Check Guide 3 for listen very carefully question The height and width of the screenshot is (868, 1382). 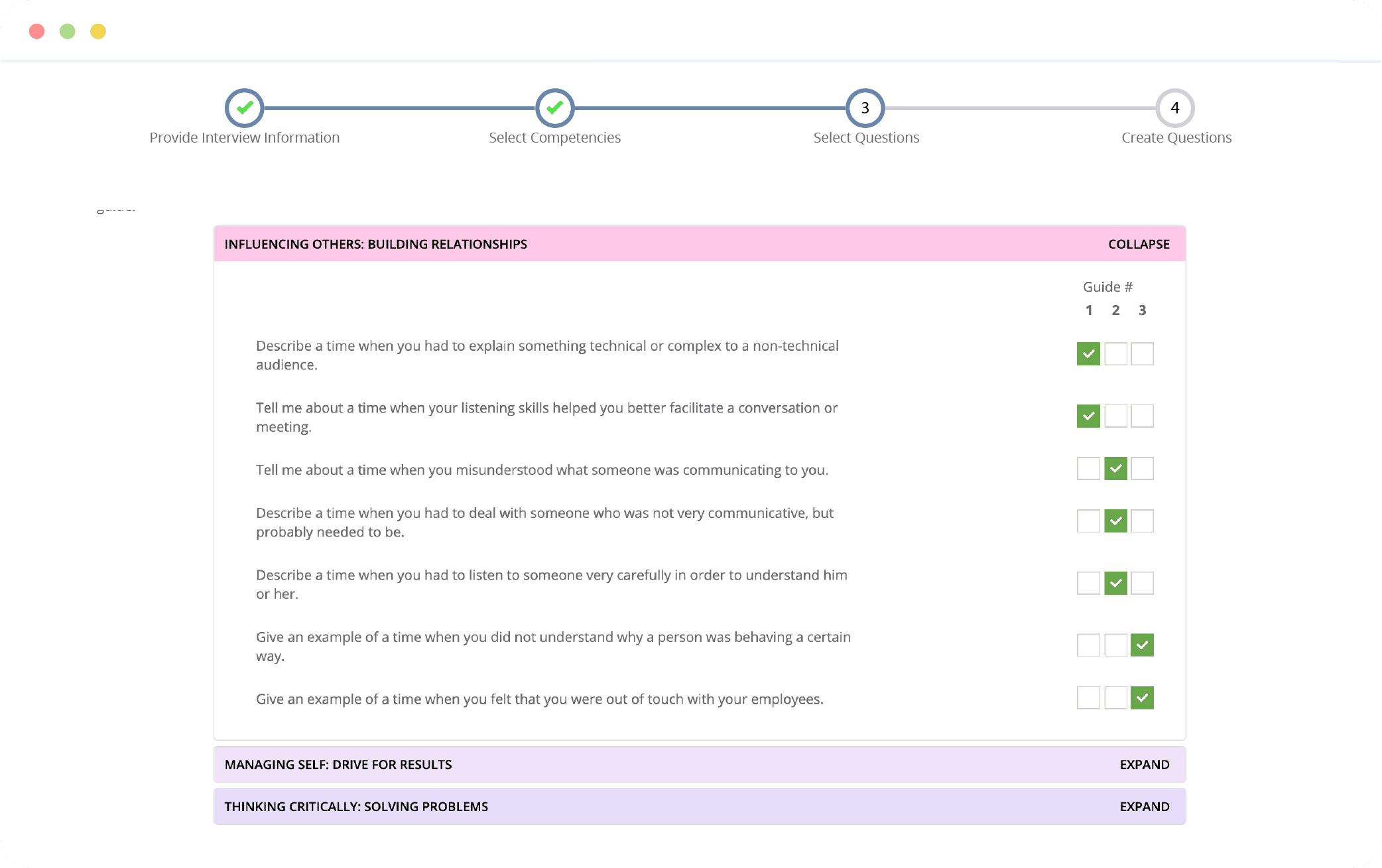(x=1142, y=583)
